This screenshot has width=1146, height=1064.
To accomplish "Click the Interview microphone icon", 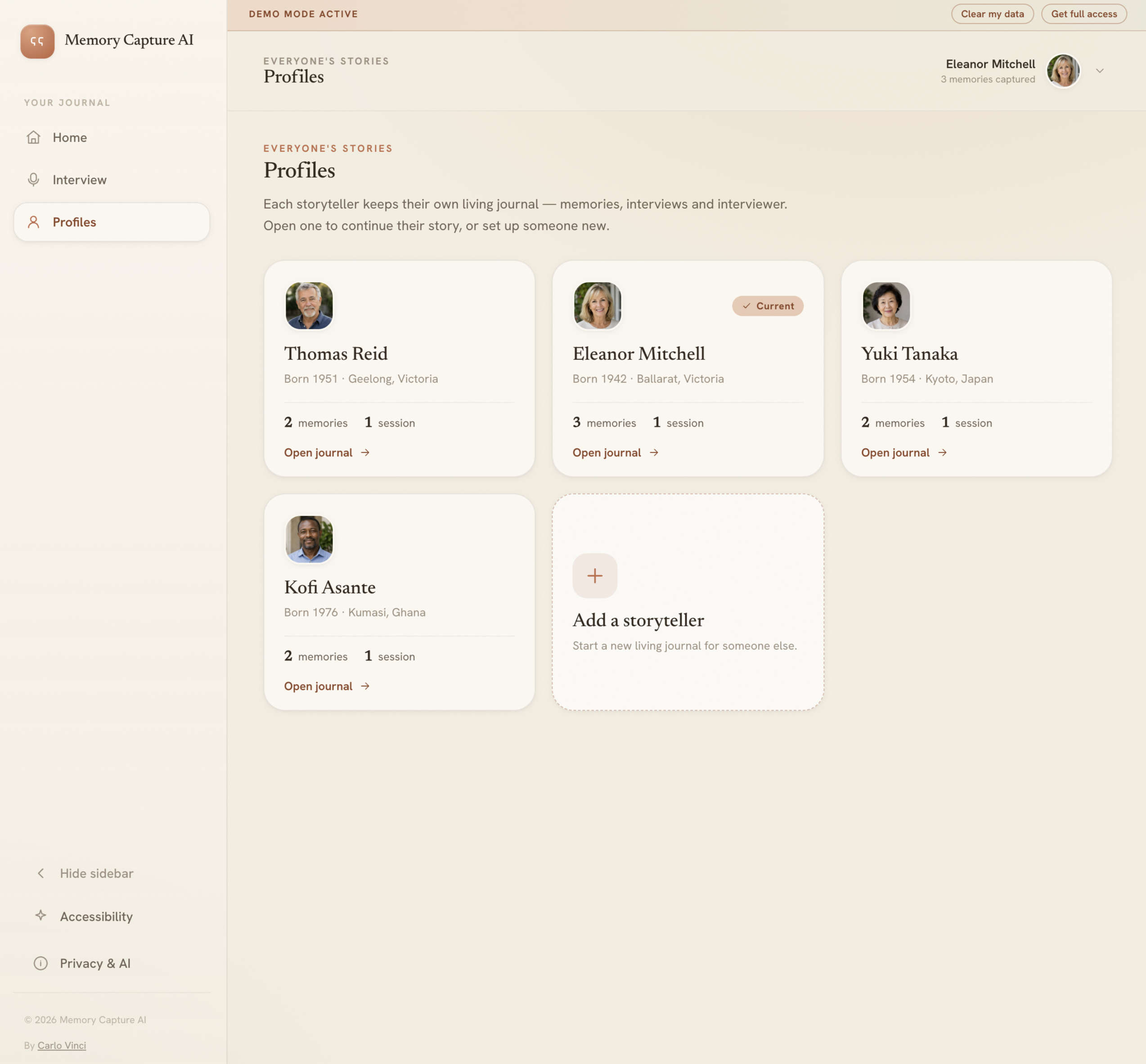I will click(33, 180).
